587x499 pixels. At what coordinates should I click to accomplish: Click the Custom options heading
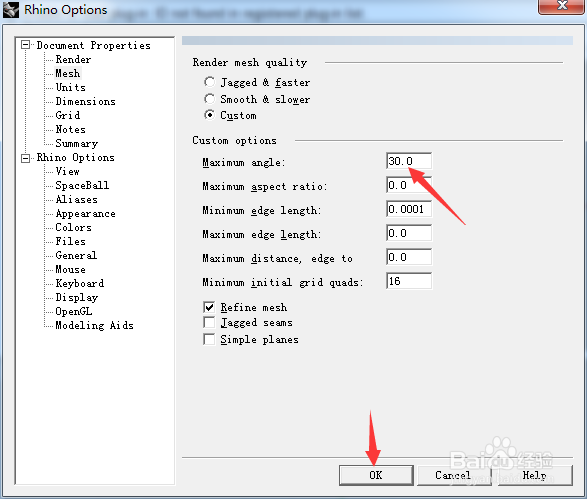(x=234, y=140)
